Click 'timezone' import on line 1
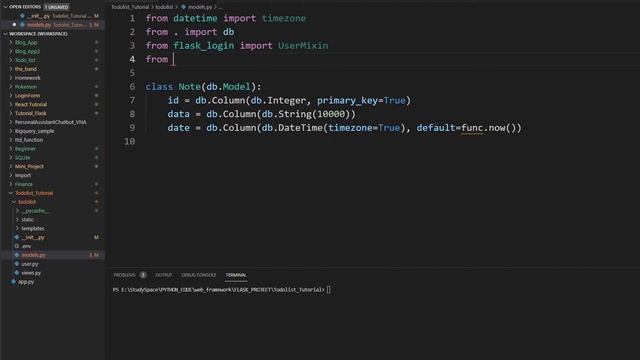The image size is (640, 360). click(x=284, y=18)
